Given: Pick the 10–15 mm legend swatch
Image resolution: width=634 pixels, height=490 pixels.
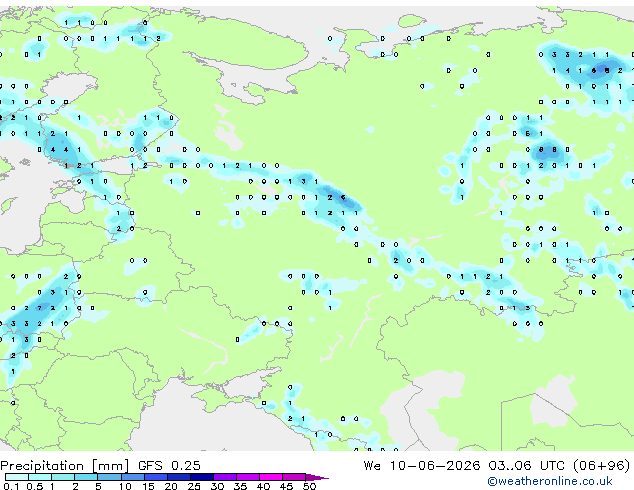Looking at the screenshot, I should coord(133,477).
